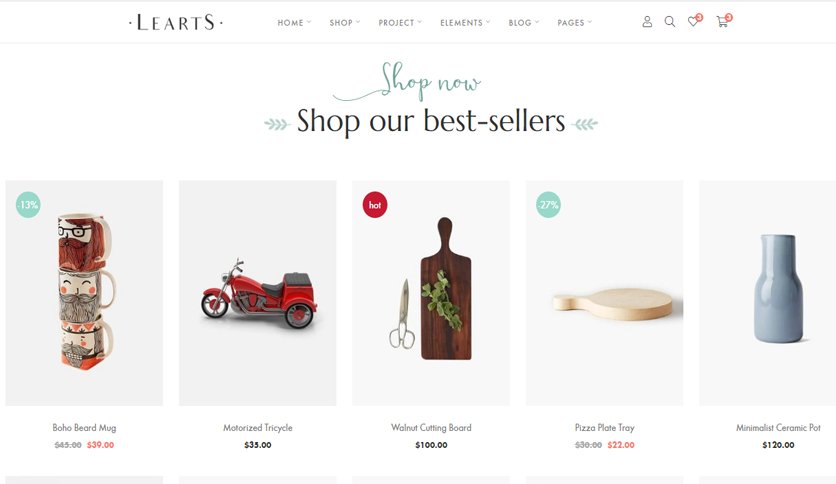Click the Learts logo
Screen dimensions: 836x484
click(176, 22)
